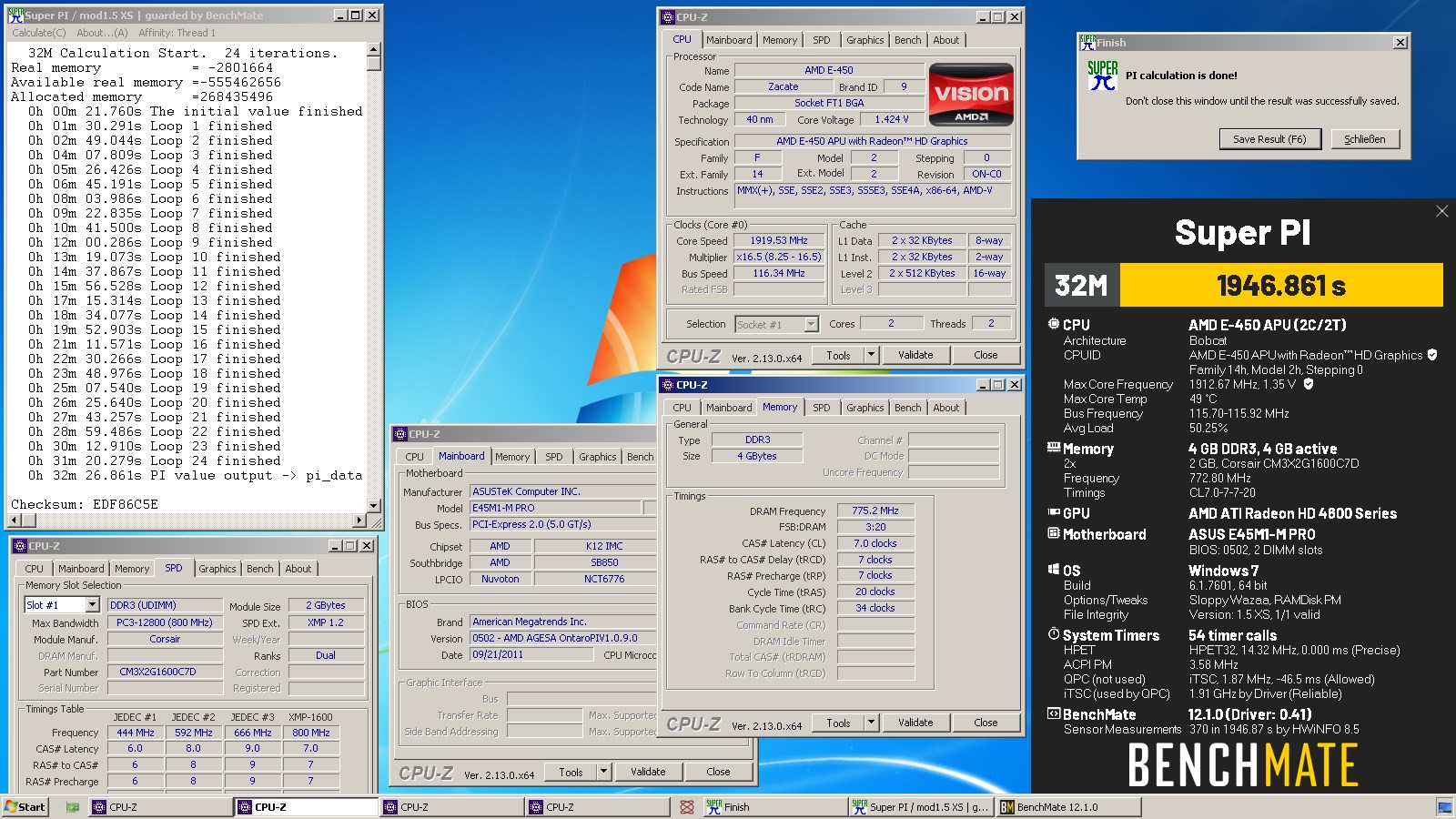1456x819 pixels.
Task: Click Validate in CPU-Z Mainboard window
Action: (648, 772)
